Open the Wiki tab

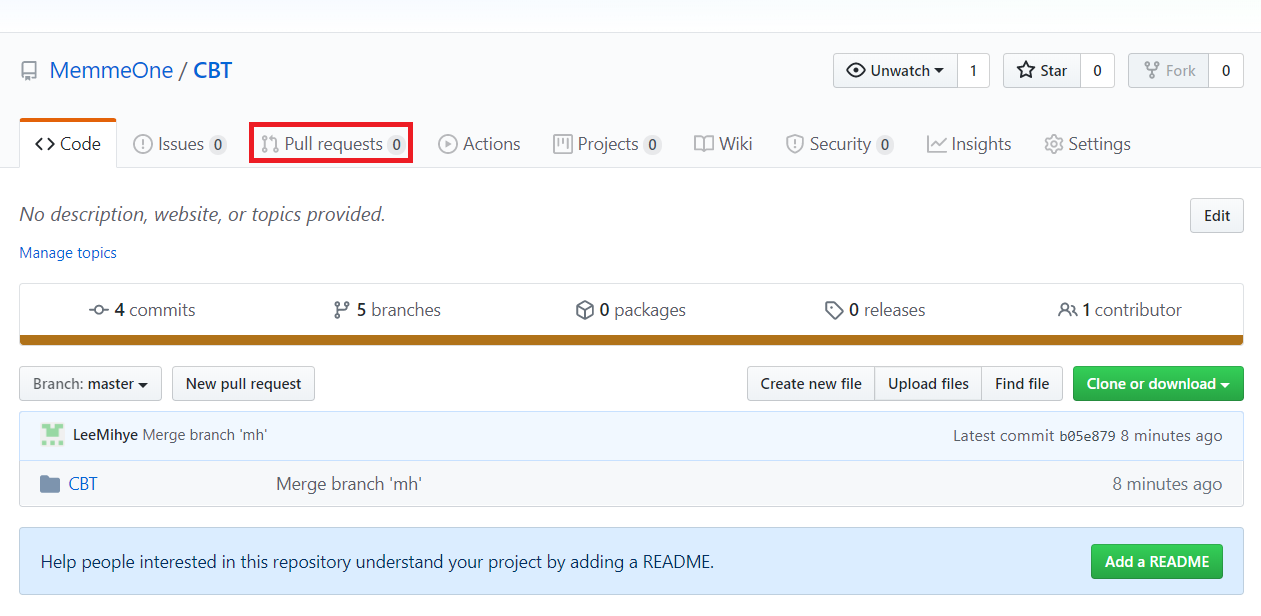point(723,144)
